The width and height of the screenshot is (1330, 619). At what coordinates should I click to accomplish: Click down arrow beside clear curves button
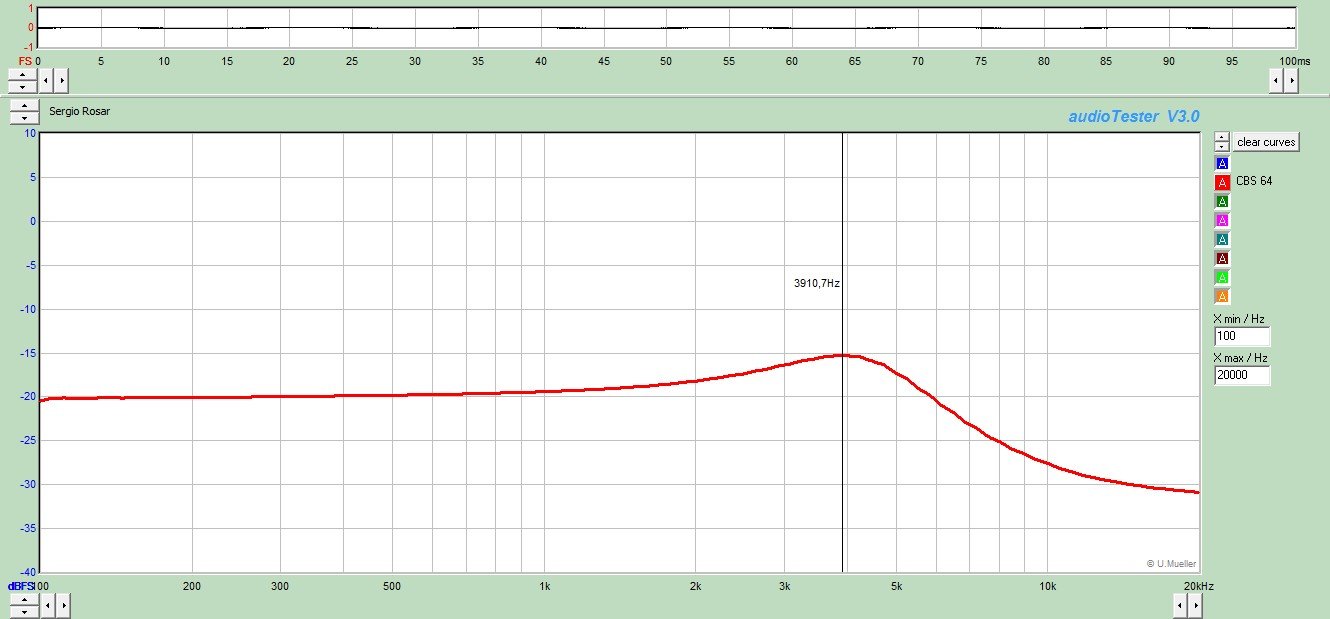pos(1222,147)
